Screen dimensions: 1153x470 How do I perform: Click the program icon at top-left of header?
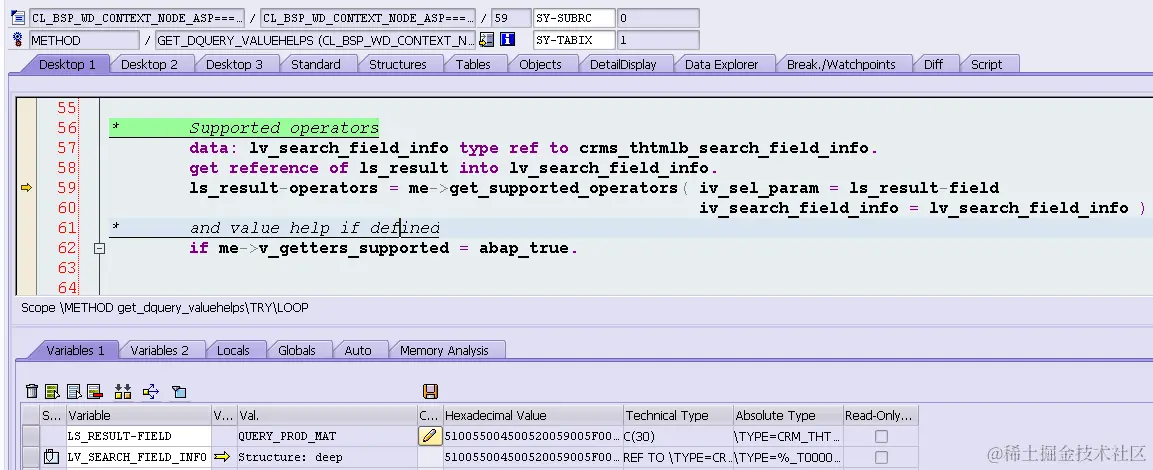[18, 18]
